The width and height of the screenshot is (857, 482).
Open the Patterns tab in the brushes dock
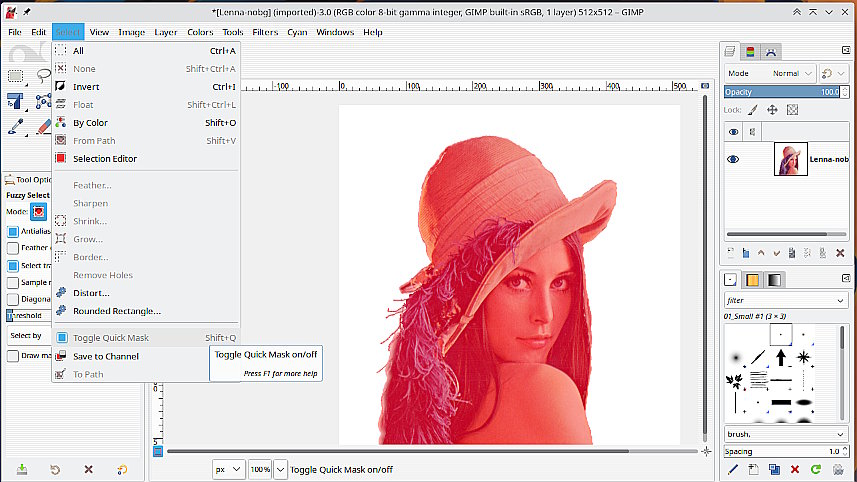pyautogui.click(x=752, y=280)
